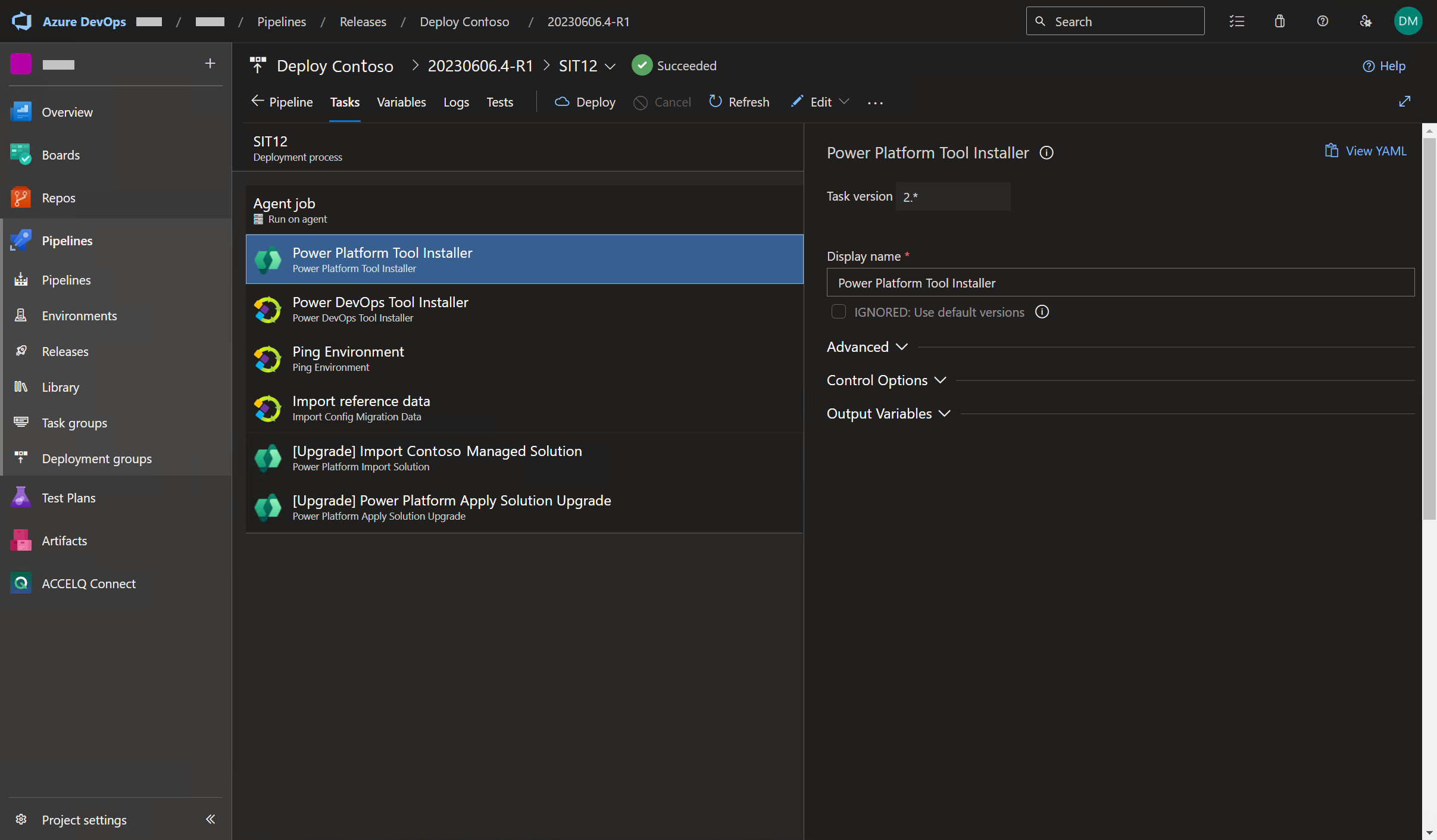The image size is (1437, 840).
Task: Click the Refresh button
Action: click(739, 102)
